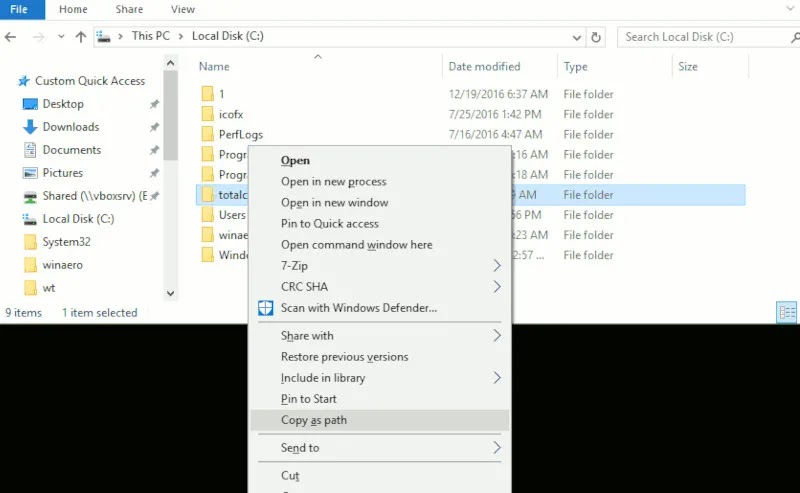Image resolution: width=800 pixels, height=493 pixels.
Task: Select the icofx folder
Action: [231, 114]
